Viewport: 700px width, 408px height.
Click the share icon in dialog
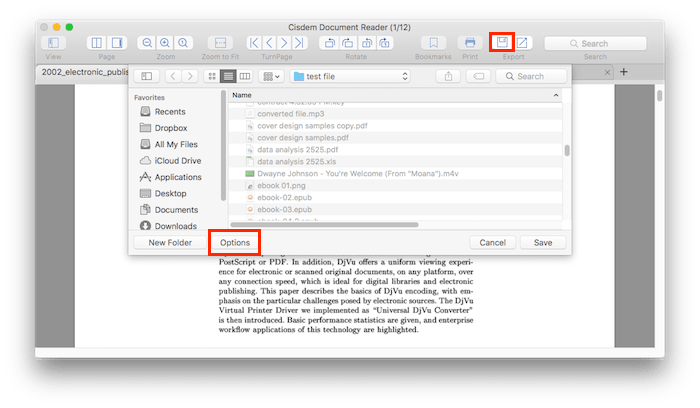448,76
